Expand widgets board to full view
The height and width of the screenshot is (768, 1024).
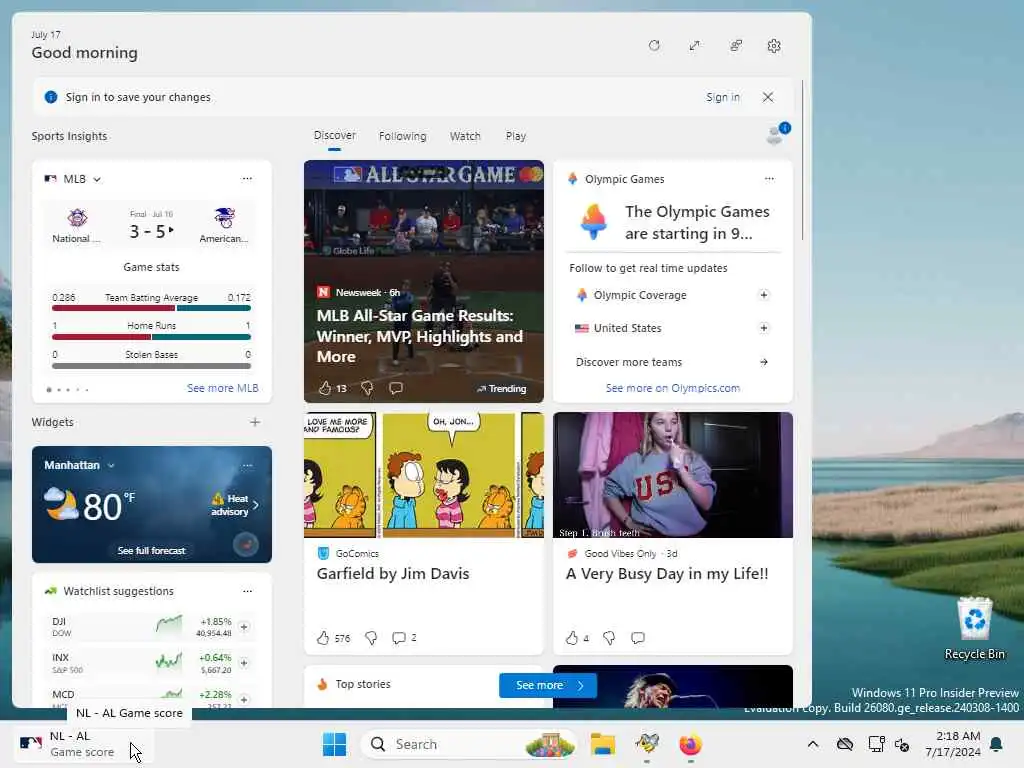(x=694, y=46)
